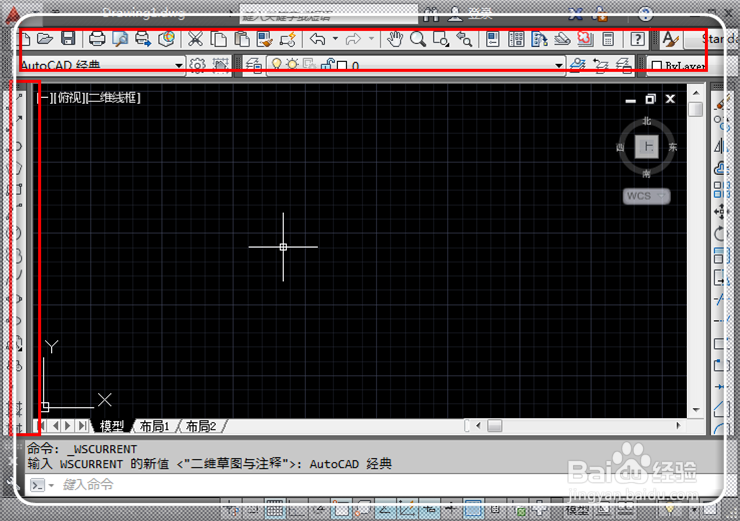
Task: Cut selection with the scissors icon
Action: (195, 39)
